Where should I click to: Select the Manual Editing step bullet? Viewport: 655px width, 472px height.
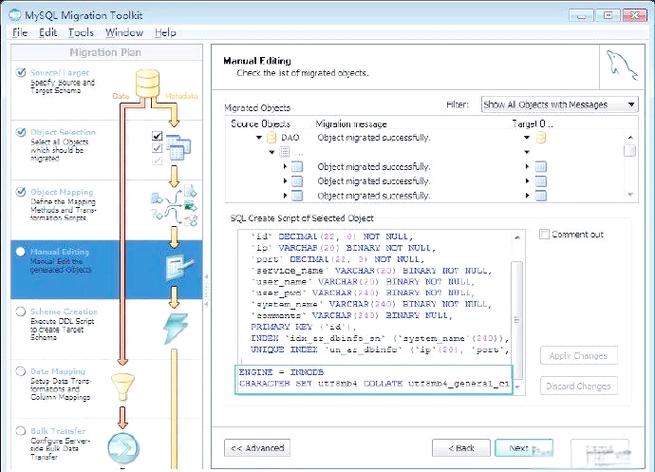20,251
